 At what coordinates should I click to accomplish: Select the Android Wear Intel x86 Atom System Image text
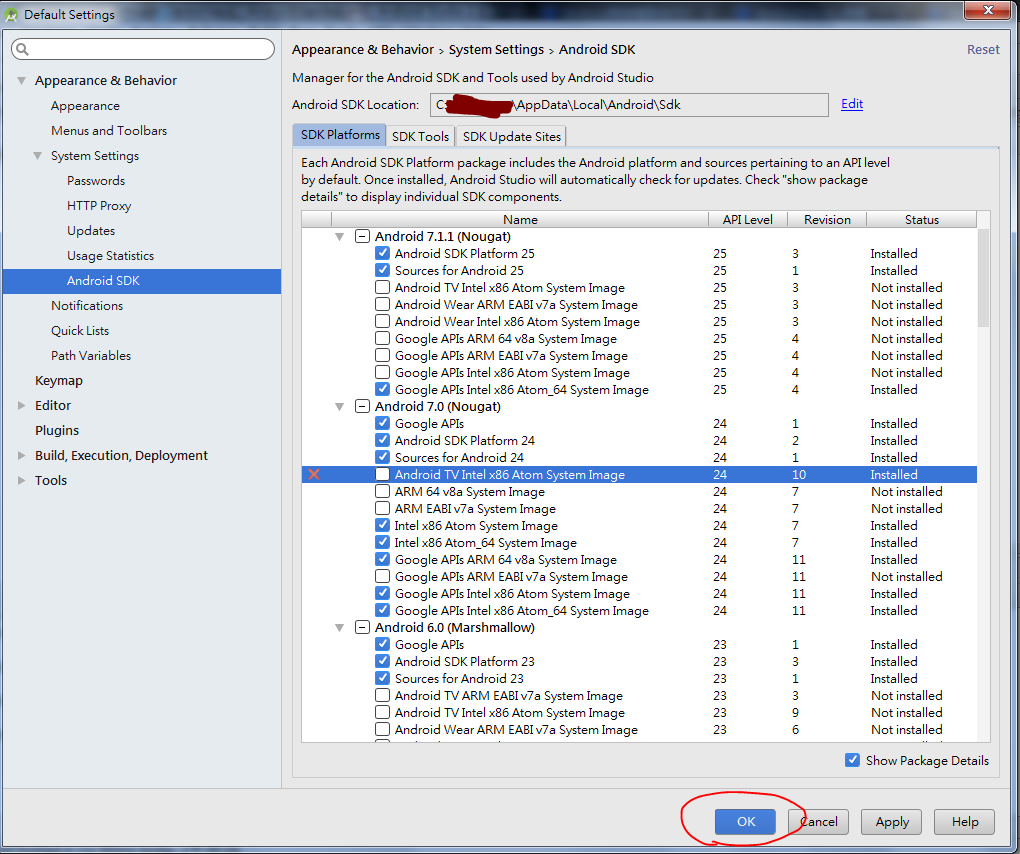pos(517,321)
